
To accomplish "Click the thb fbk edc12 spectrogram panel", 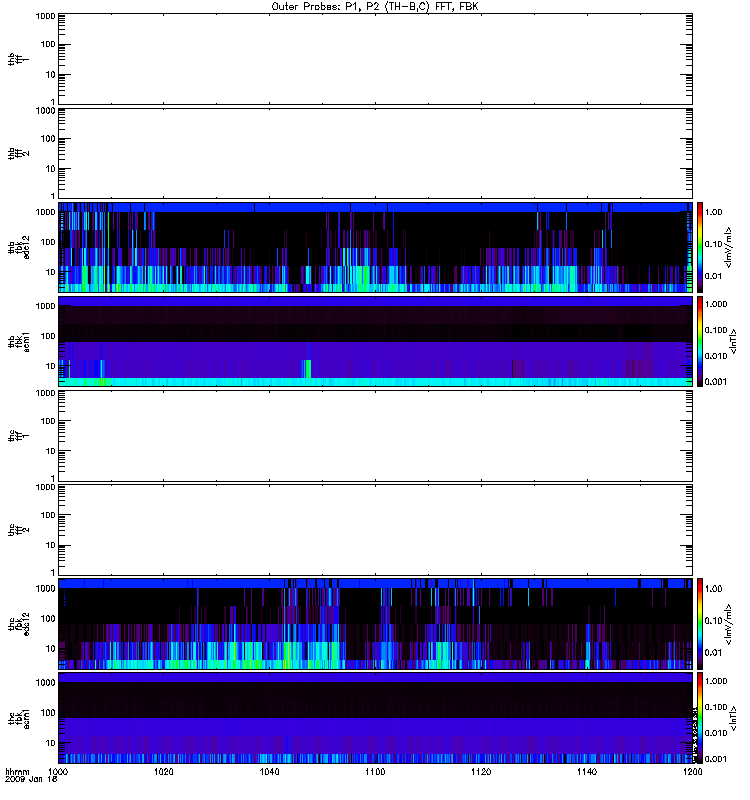I will pyautogui.click(x=376, y=247).
